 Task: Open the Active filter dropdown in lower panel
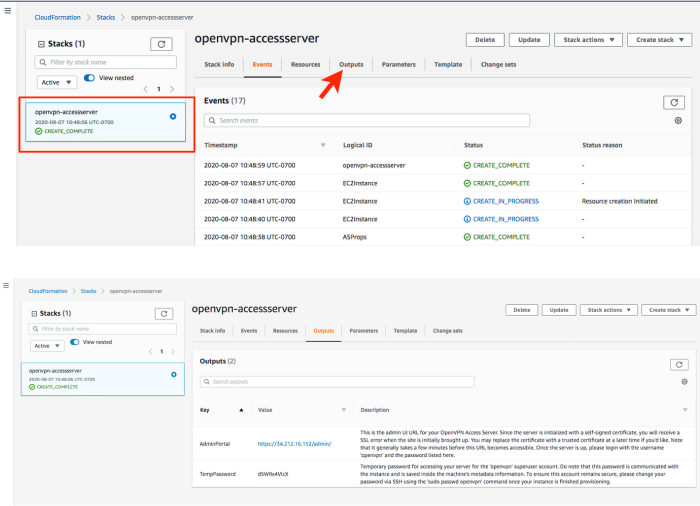(x=47, y=346)
